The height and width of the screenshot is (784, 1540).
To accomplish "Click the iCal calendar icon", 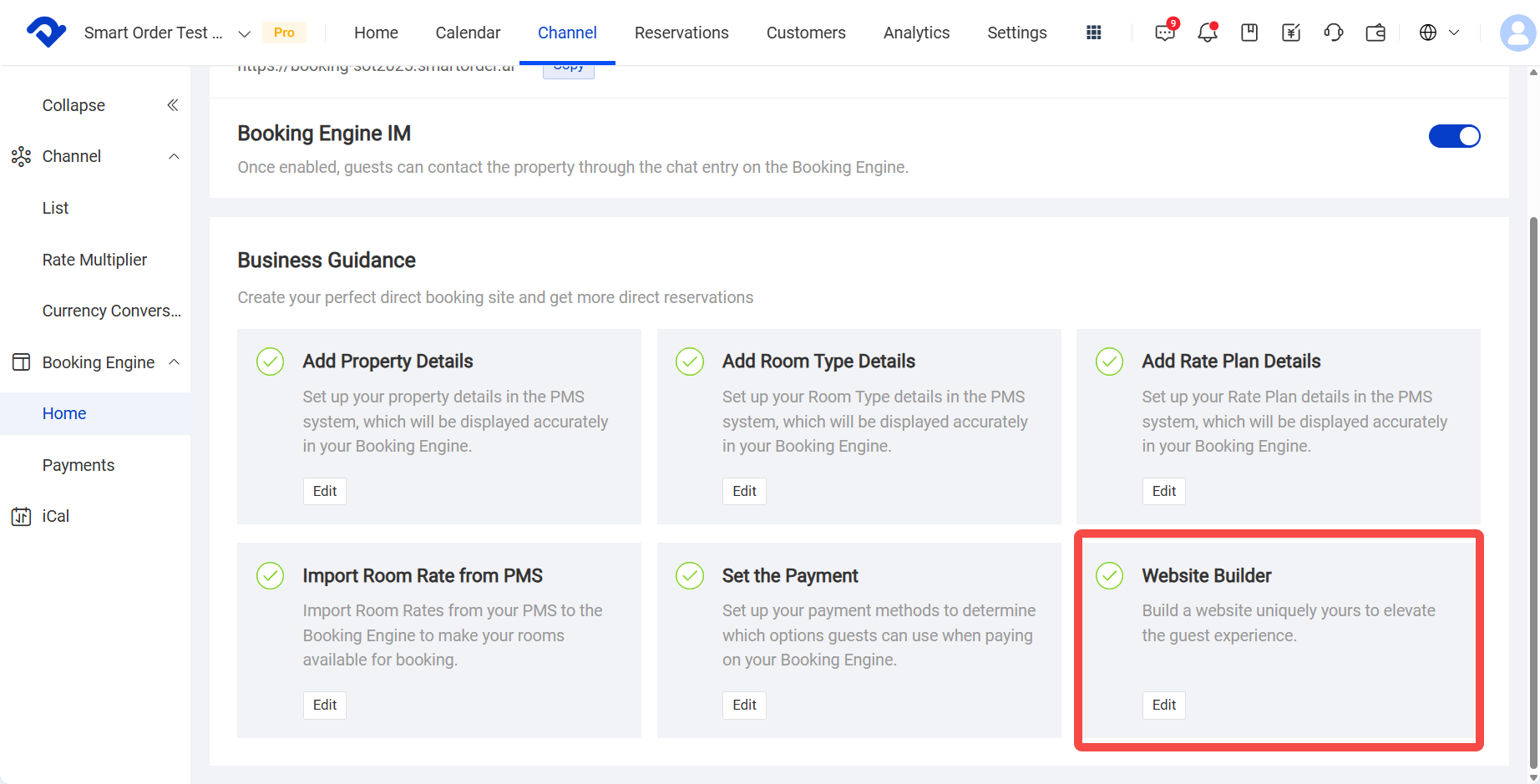I will coord(21,516).
